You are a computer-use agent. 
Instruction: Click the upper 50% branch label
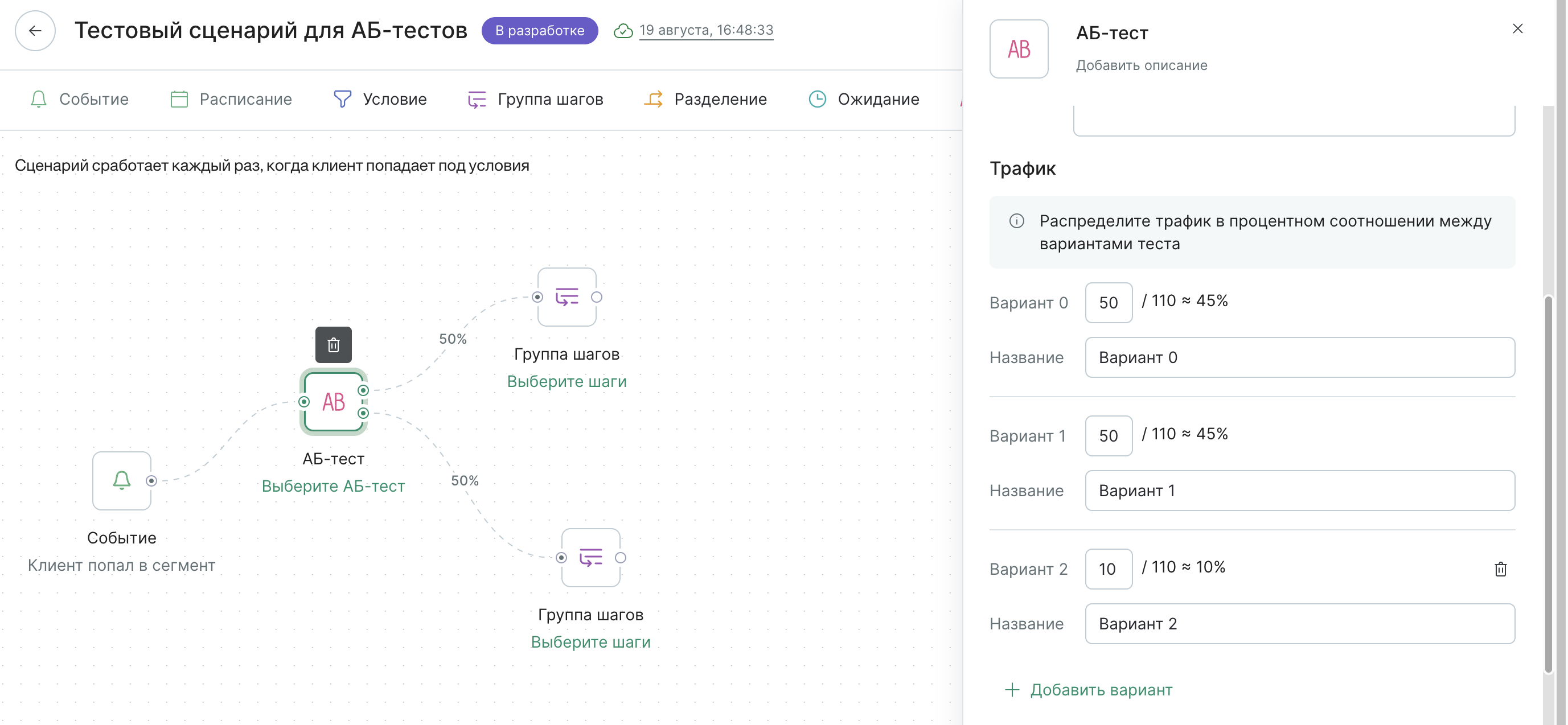(x=453, y=339)
